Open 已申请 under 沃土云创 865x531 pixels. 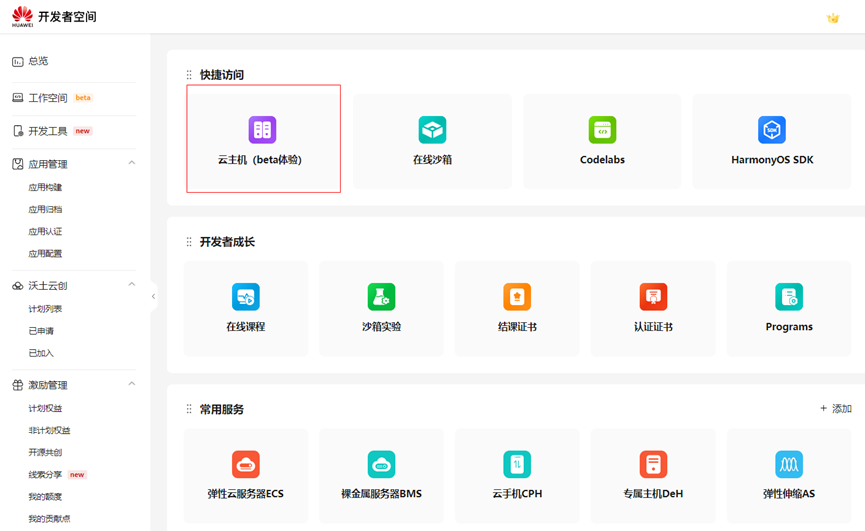tap(41, 331)
